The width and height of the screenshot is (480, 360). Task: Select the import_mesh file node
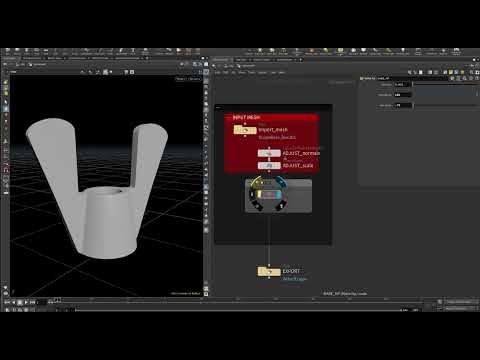245,130
